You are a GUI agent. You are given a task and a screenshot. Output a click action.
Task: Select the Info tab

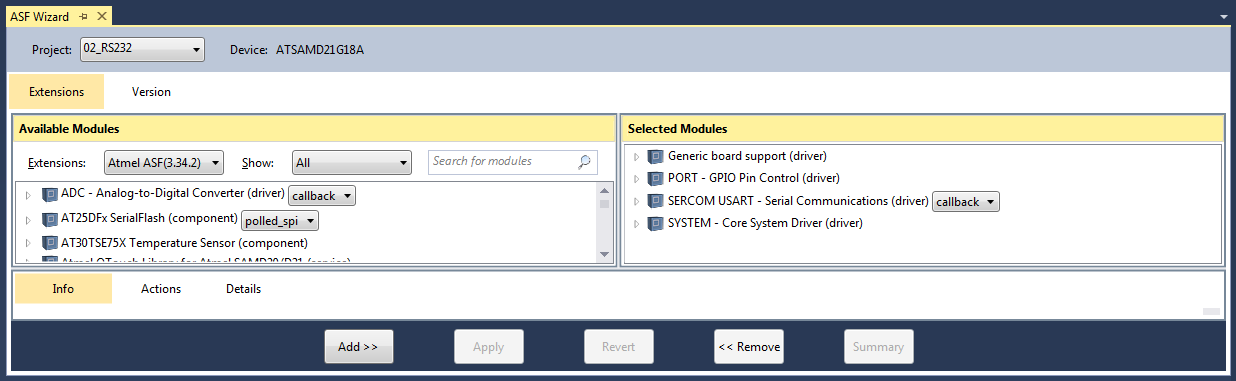pos(63,288)
